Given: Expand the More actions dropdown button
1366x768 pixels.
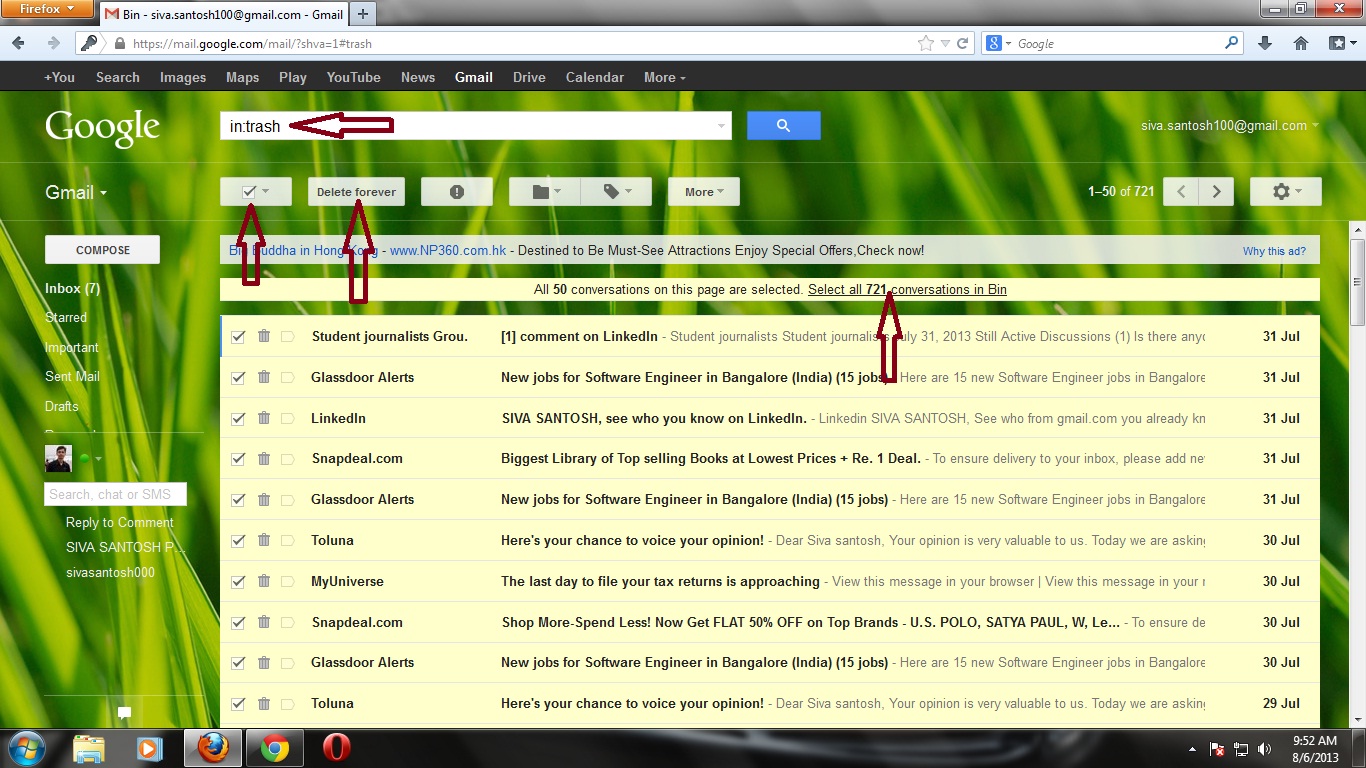Looking at the screenshot, I should click(x=704, y=192).
